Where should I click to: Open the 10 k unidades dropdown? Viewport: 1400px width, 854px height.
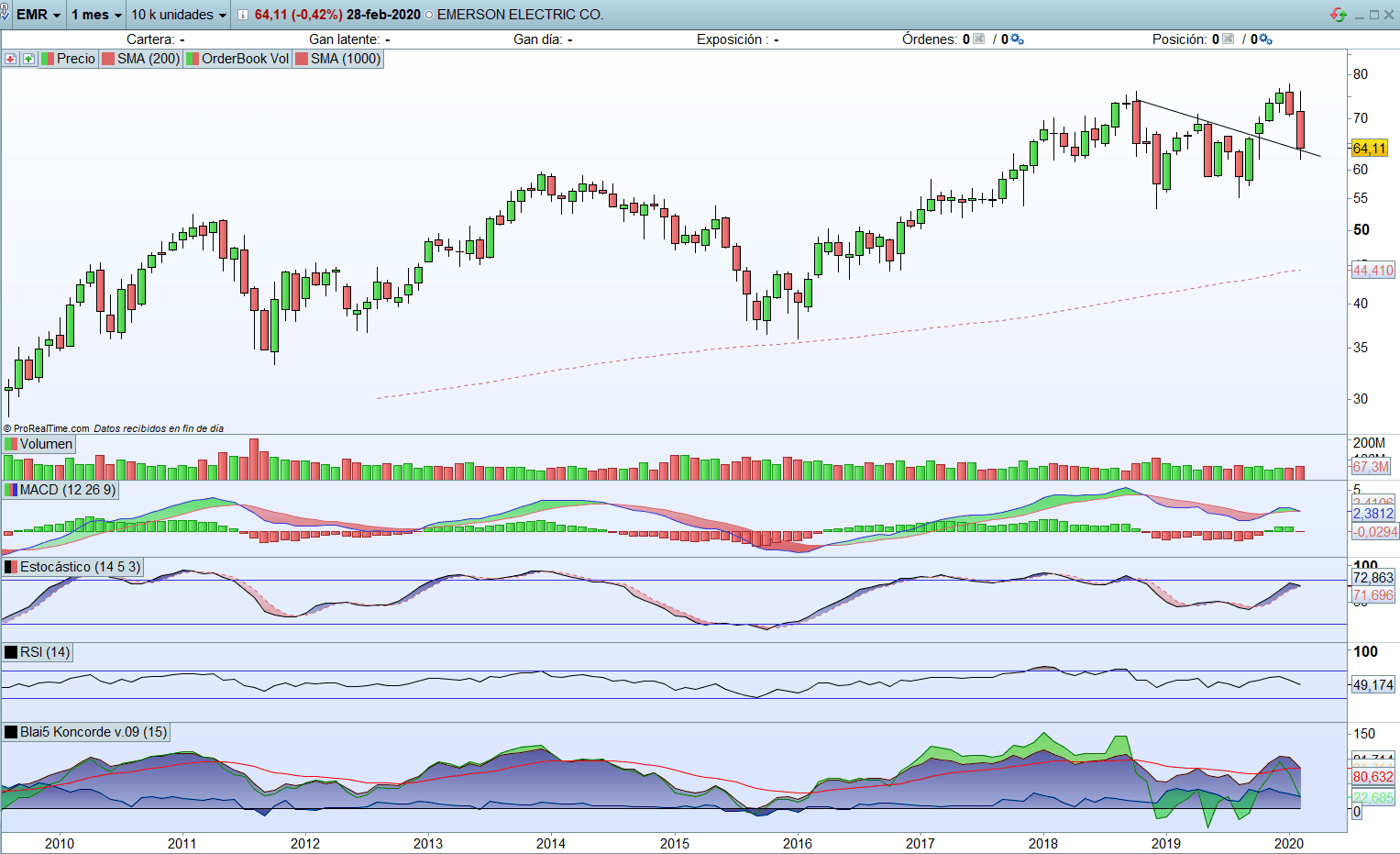(x=178, y=15)
